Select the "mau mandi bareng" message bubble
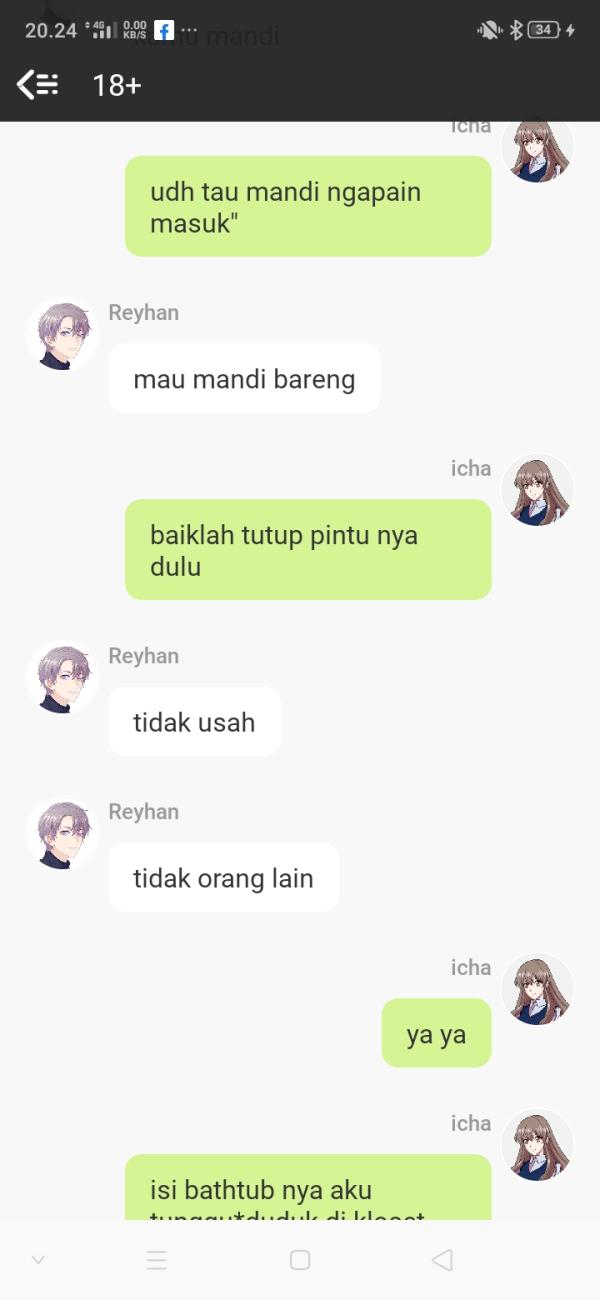Screen dimensions: 600x1300 tap(244, 378)
